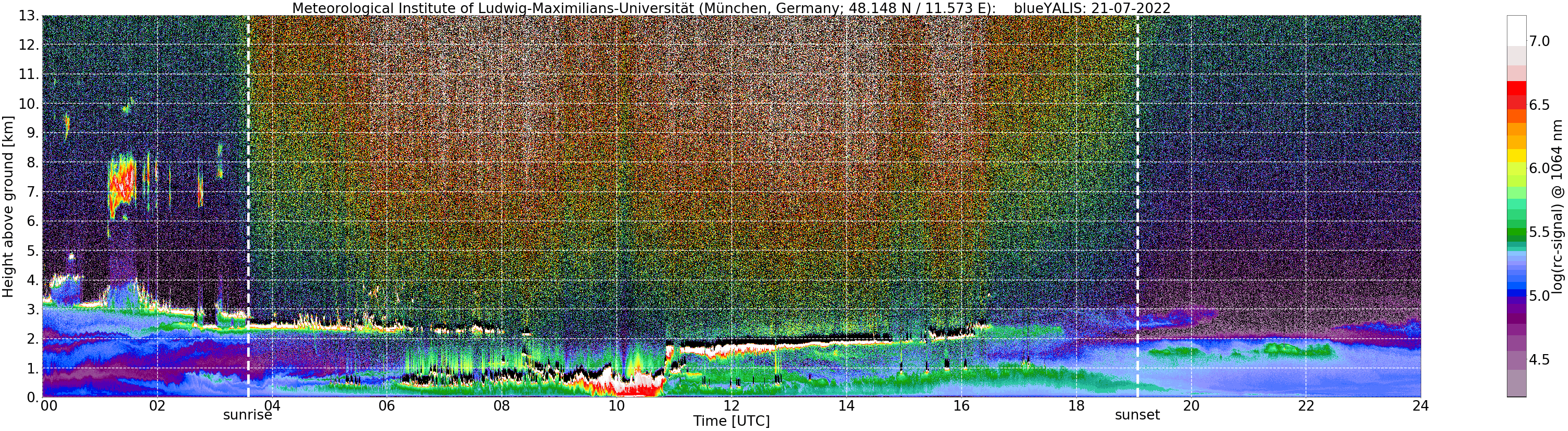Screen dimensions: 1568x431
Task: Click the '06' tick on the time axis
Action: 387,406
